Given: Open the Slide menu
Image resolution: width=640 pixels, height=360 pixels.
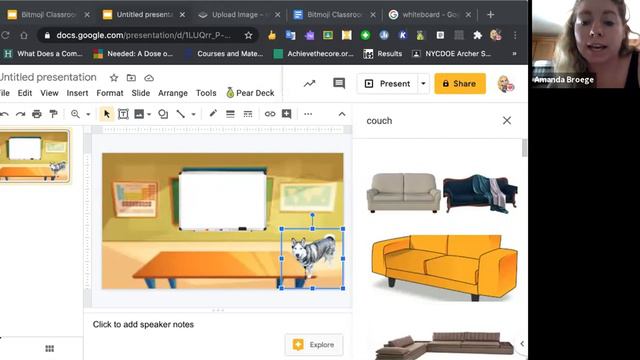Looking at the screenshot, I should [140, 93].
